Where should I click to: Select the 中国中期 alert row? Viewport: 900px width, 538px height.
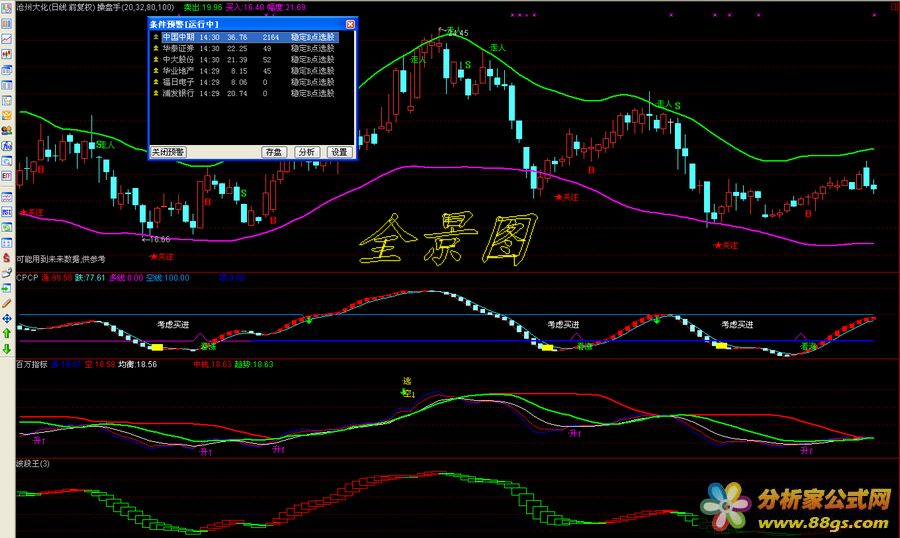pos(244,37)
